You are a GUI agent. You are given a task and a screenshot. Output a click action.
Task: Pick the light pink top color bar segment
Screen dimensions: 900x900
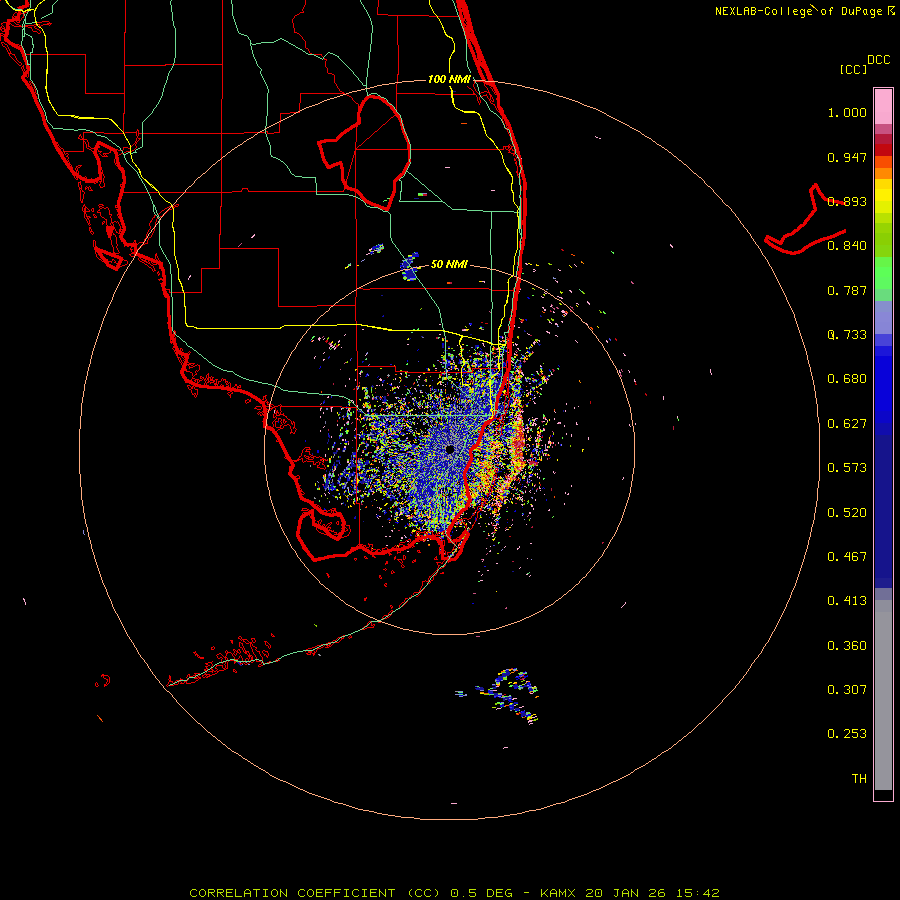click(x=883, y=107)
